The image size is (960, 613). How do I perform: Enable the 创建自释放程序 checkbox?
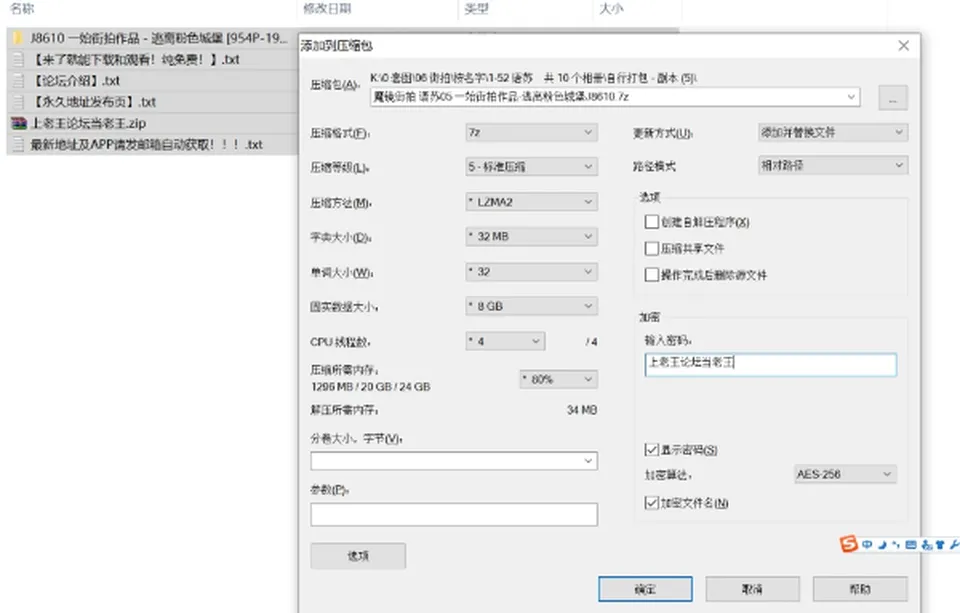pyautogui.click(x=651, y=222)
